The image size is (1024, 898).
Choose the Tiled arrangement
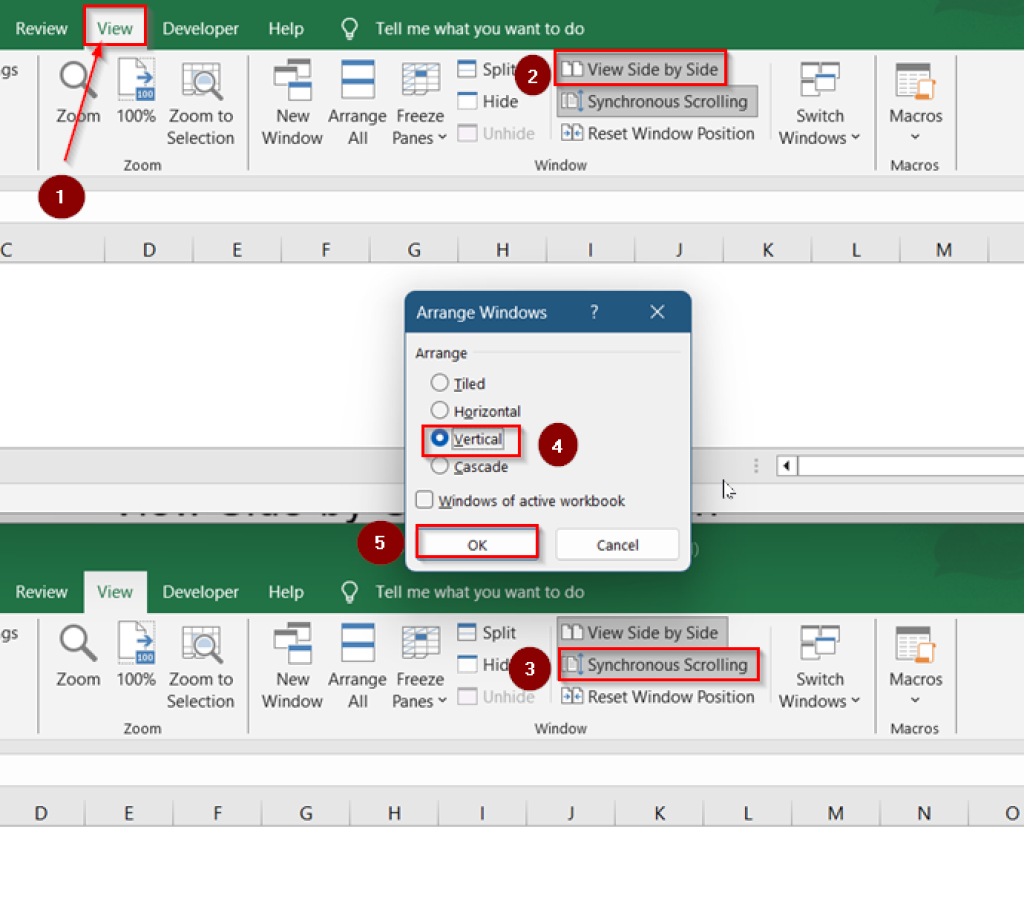click(x=440, y=383)
